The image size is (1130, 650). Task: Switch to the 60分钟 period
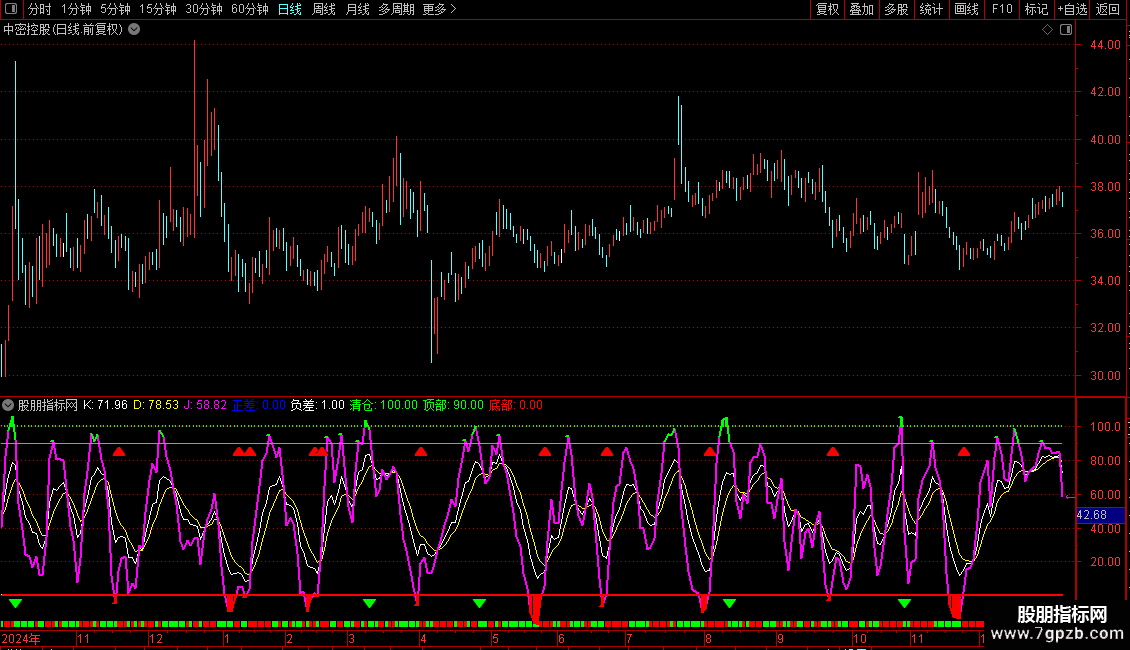coord(249,9)
